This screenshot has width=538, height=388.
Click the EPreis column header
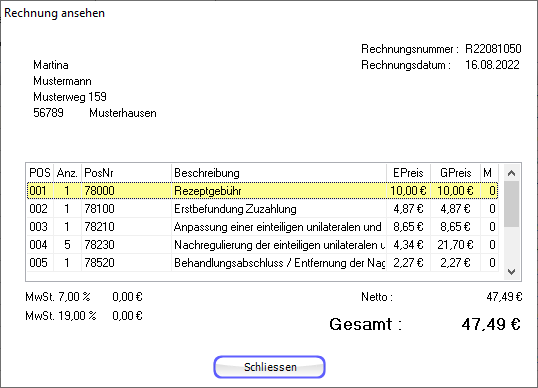coord(408,173)
